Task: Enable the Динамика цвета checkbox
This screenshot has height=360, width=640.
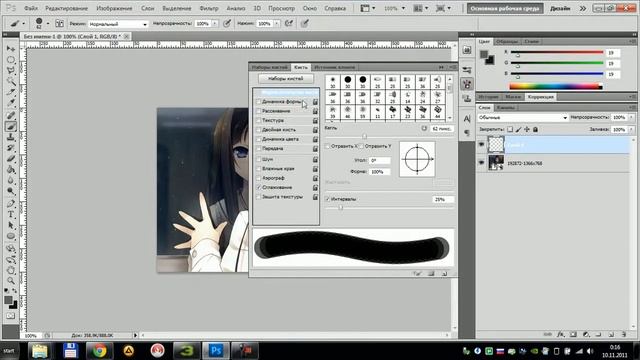Action: point(258,139)
